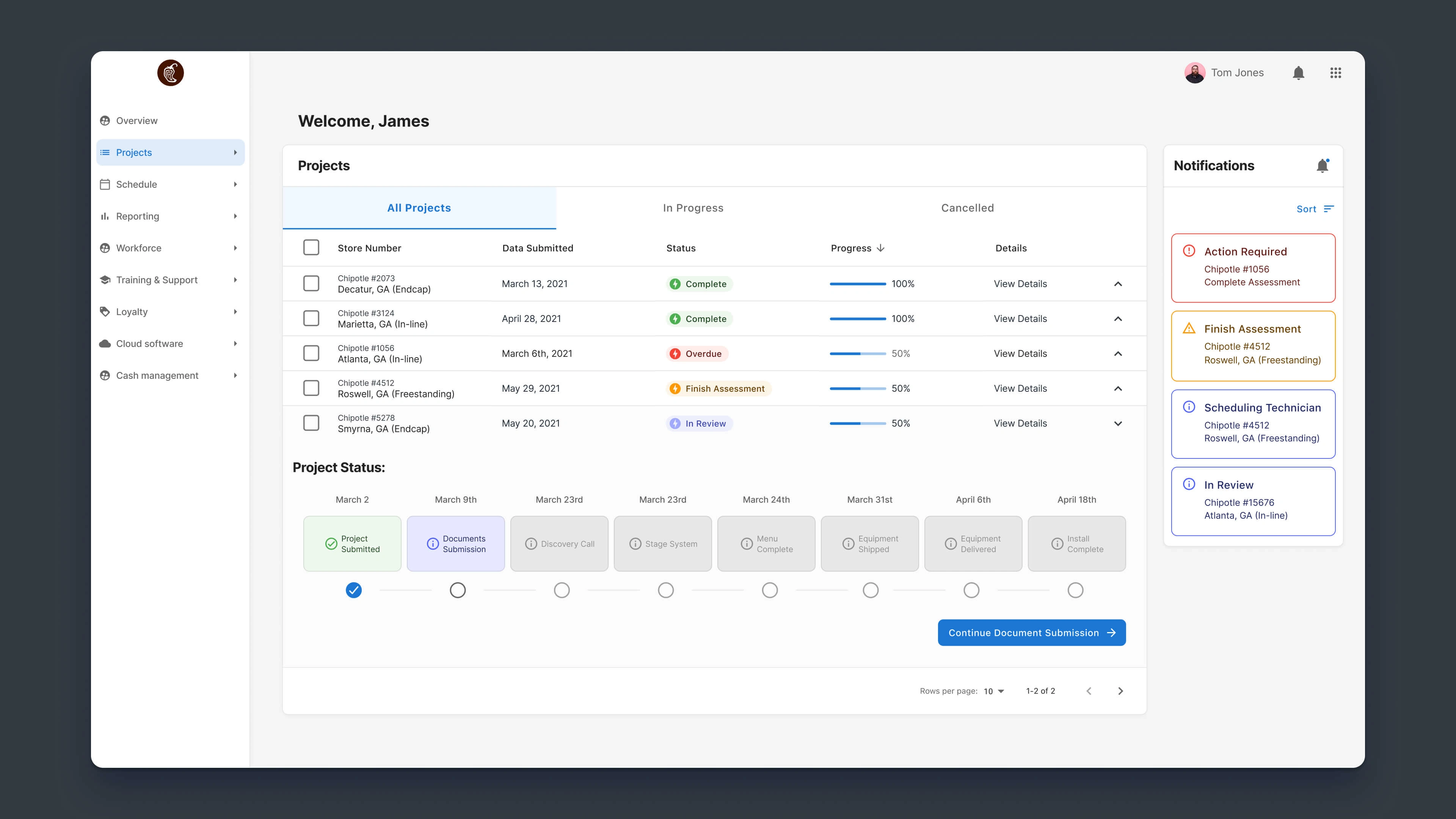Select the April 18th step circle
This screenshot has height=819, width=1456.
[1076, 590]
